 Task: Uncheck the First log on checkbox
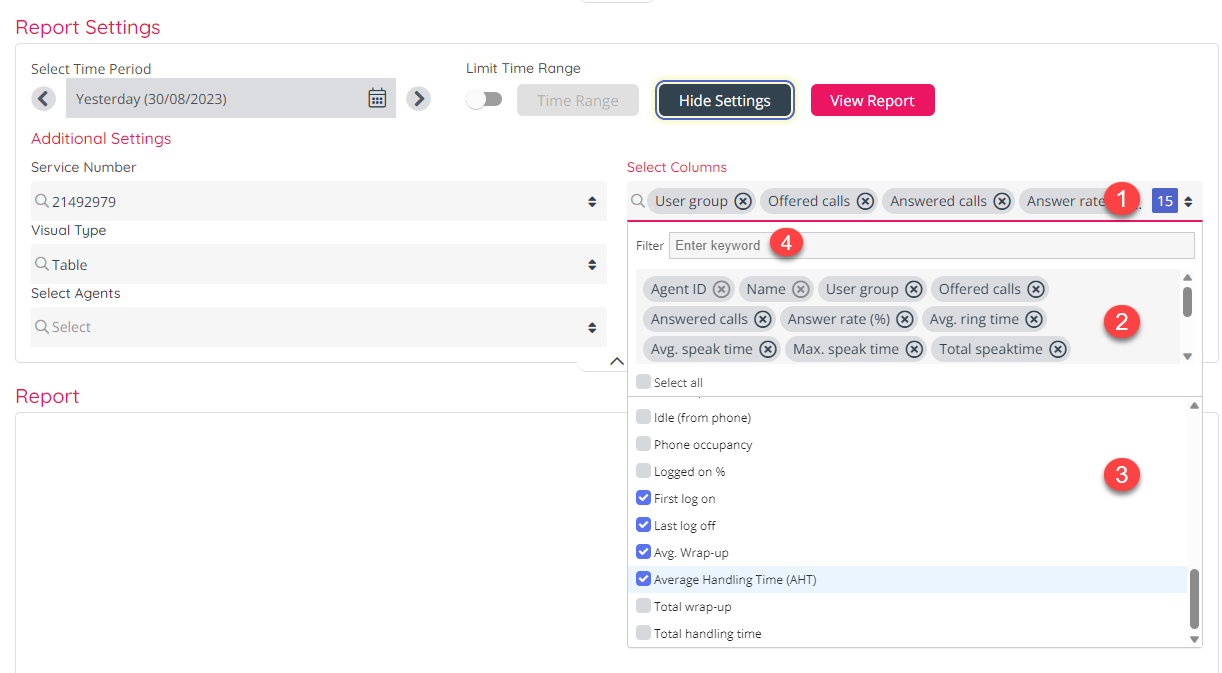click(643, 498)
